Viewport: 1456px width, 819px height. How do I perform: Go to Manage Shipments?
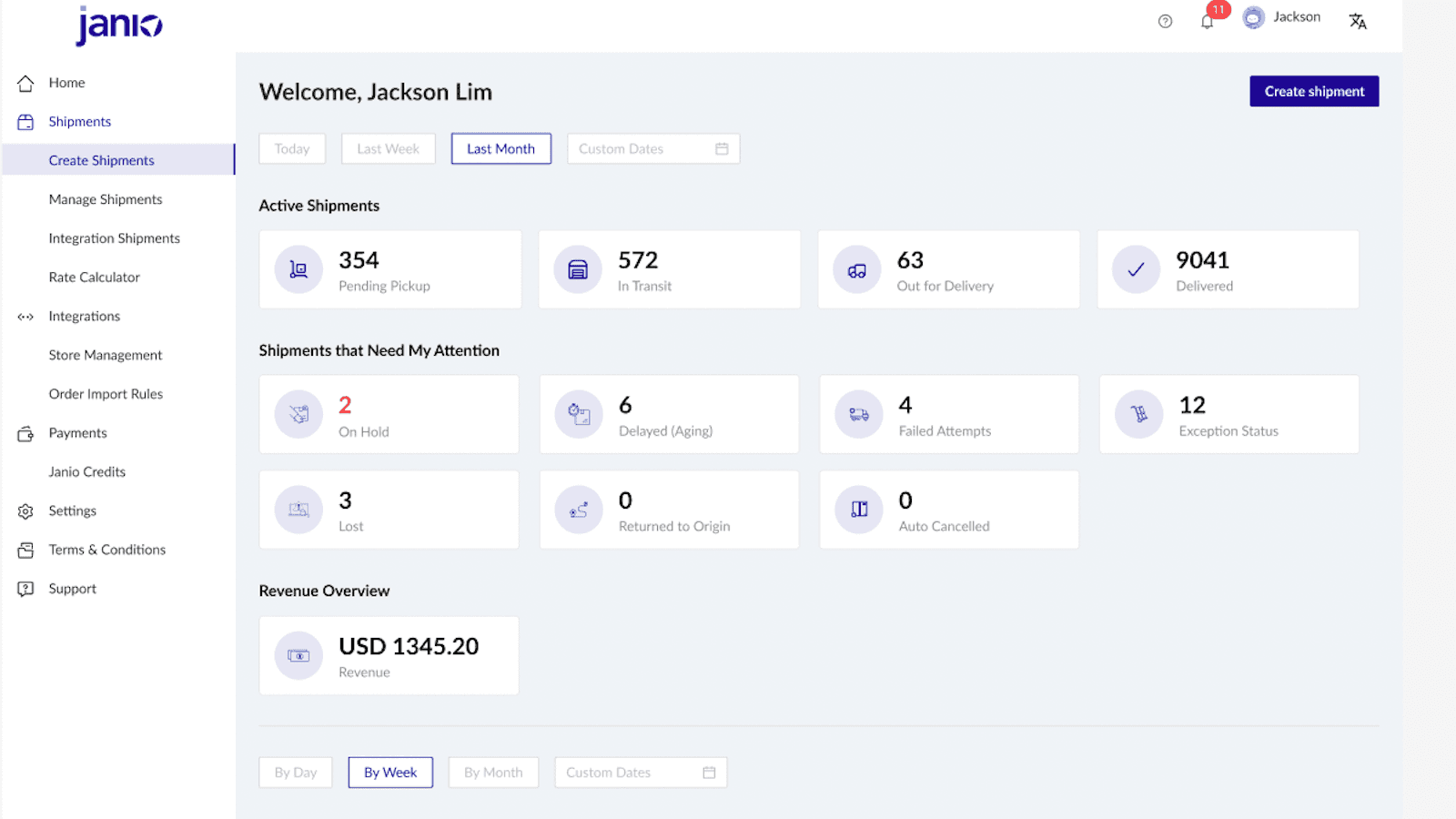point(106,199)
